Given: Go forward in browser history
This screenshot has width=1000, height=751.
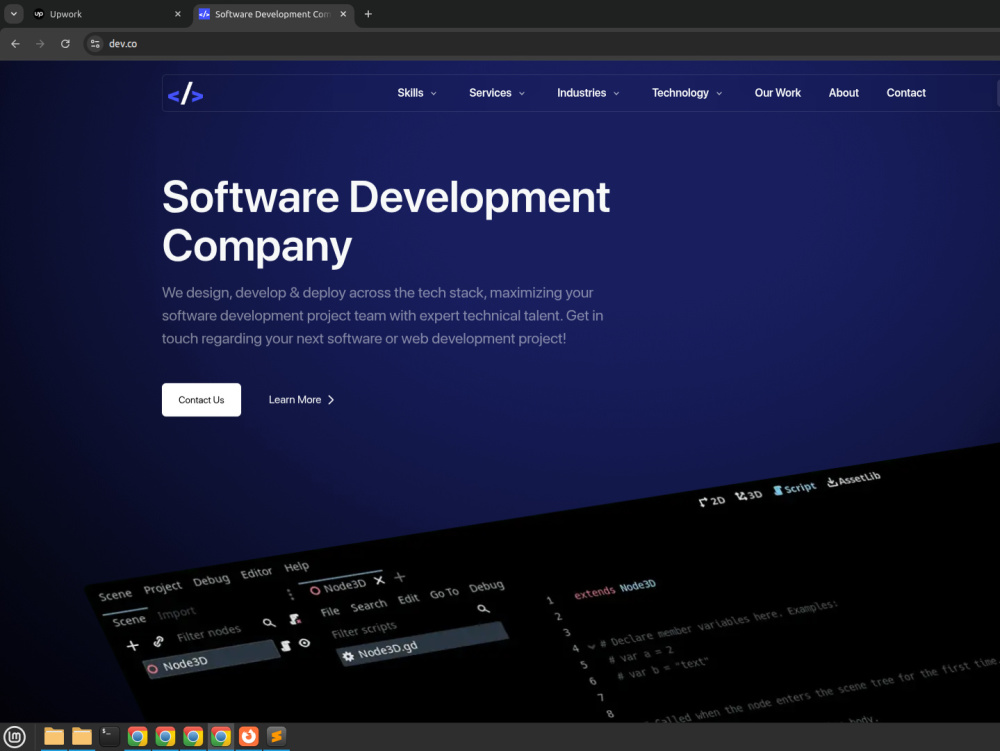Looking at the screenshot, I should 40,44.
